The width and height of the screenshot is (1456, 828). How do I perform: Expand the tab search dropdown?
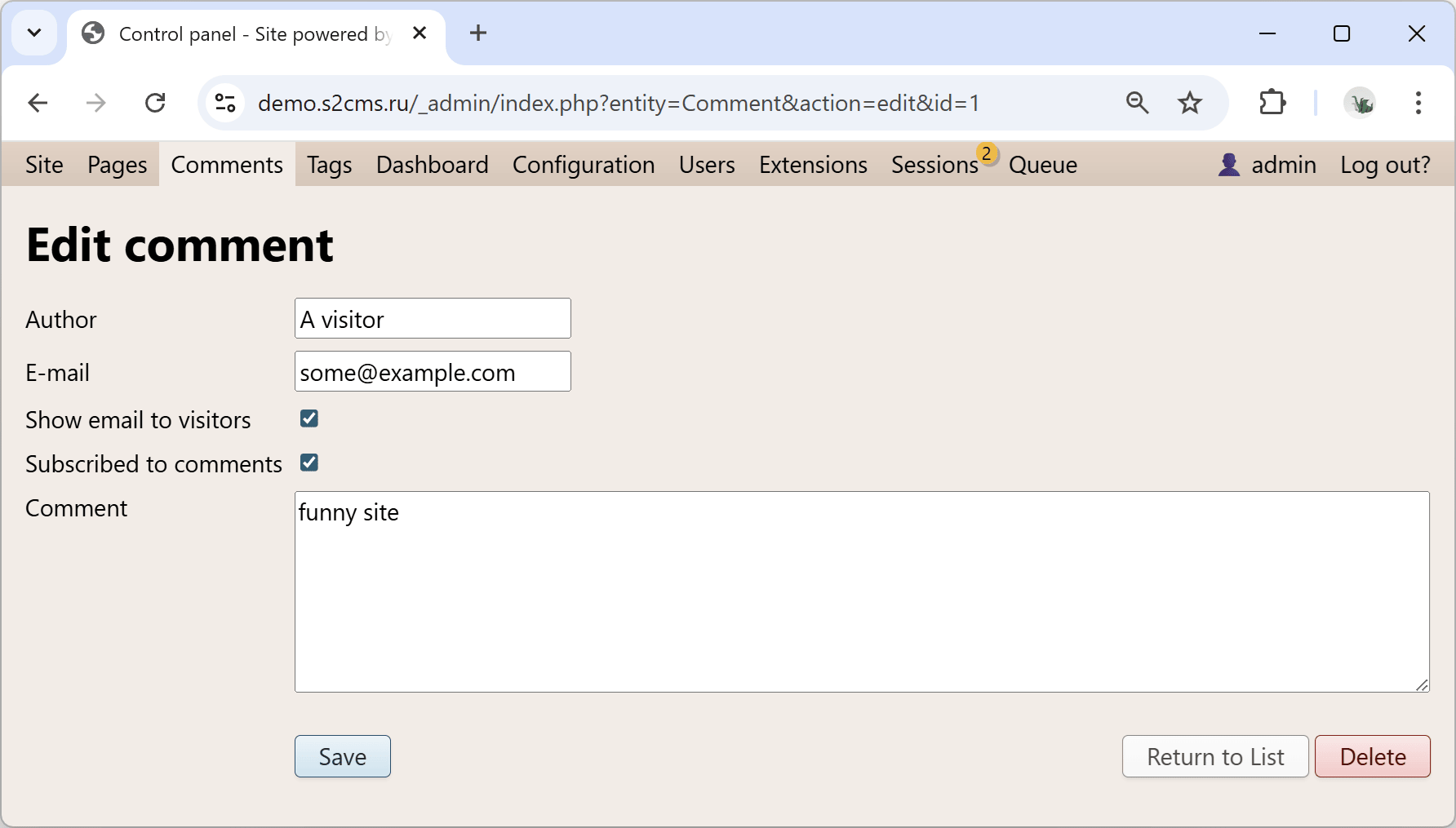(x=34, y=33)
